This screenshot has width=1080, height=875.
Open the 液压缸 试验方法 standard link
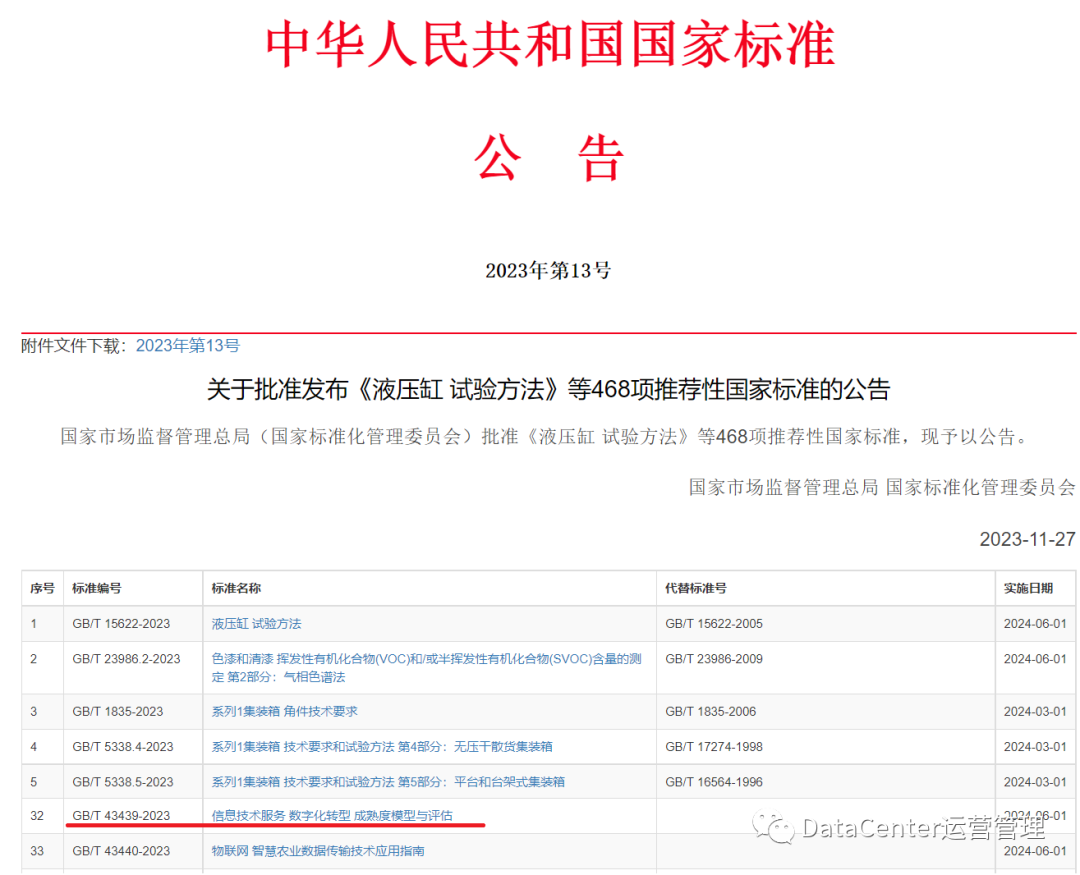pyautogui.click(x=256, y=623)
